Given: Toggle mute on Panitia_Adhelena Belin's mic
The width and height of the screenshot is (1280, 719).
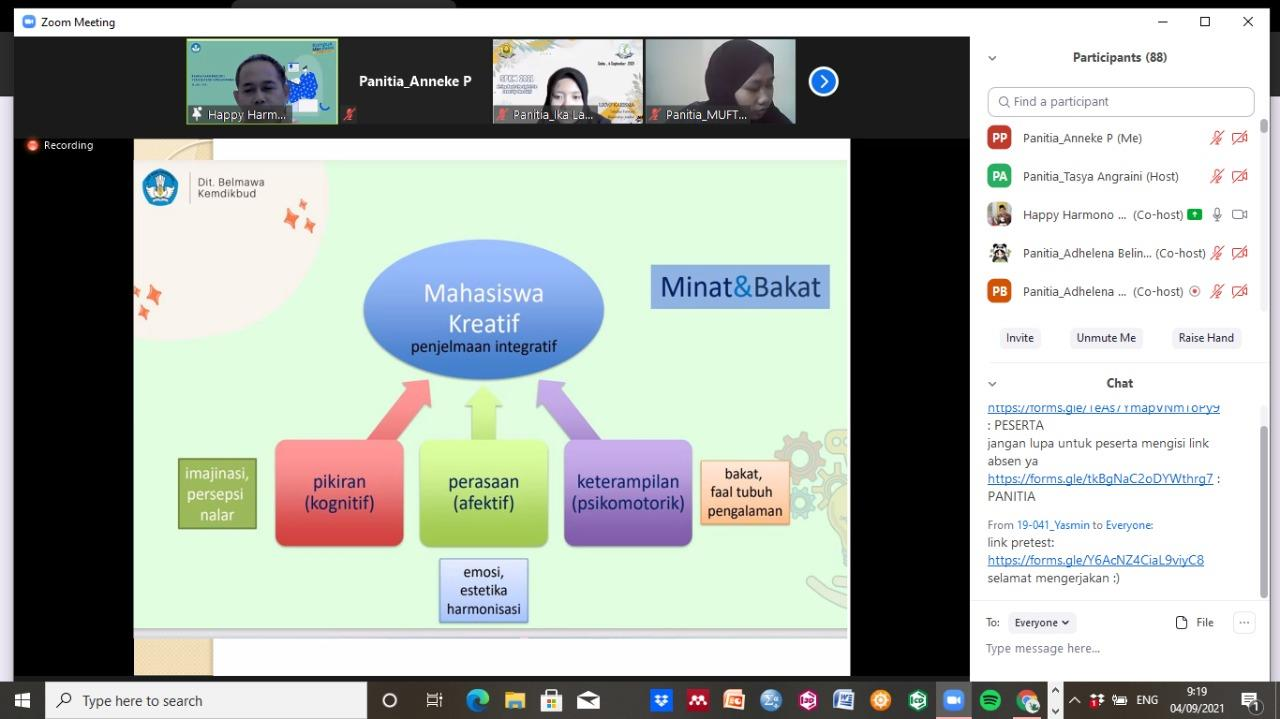Looking at the screenshot, I should pyautogui.click(x=1216, y=253).
